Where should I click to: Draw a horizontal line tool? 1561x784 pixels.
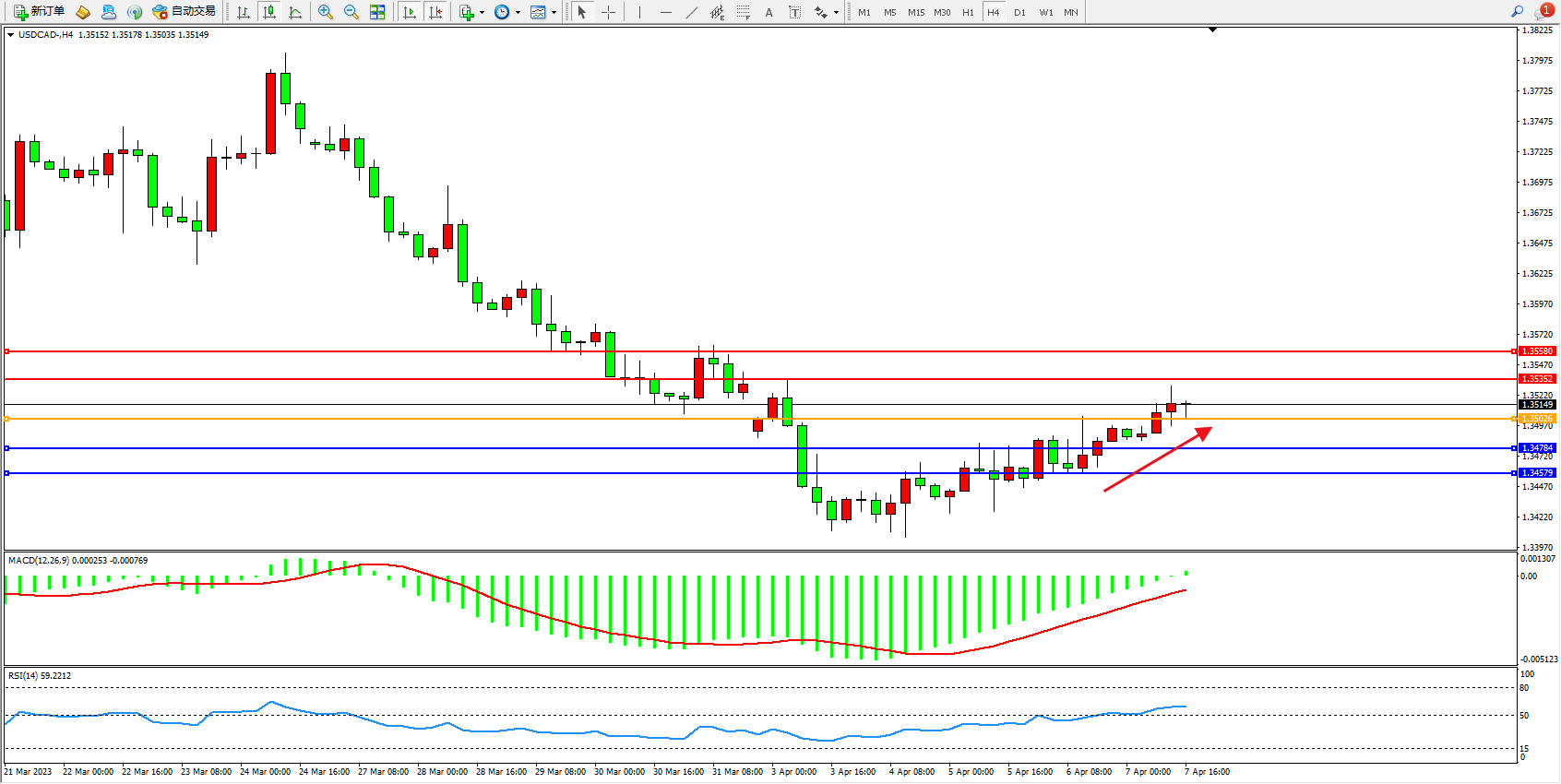click(665, 12)
